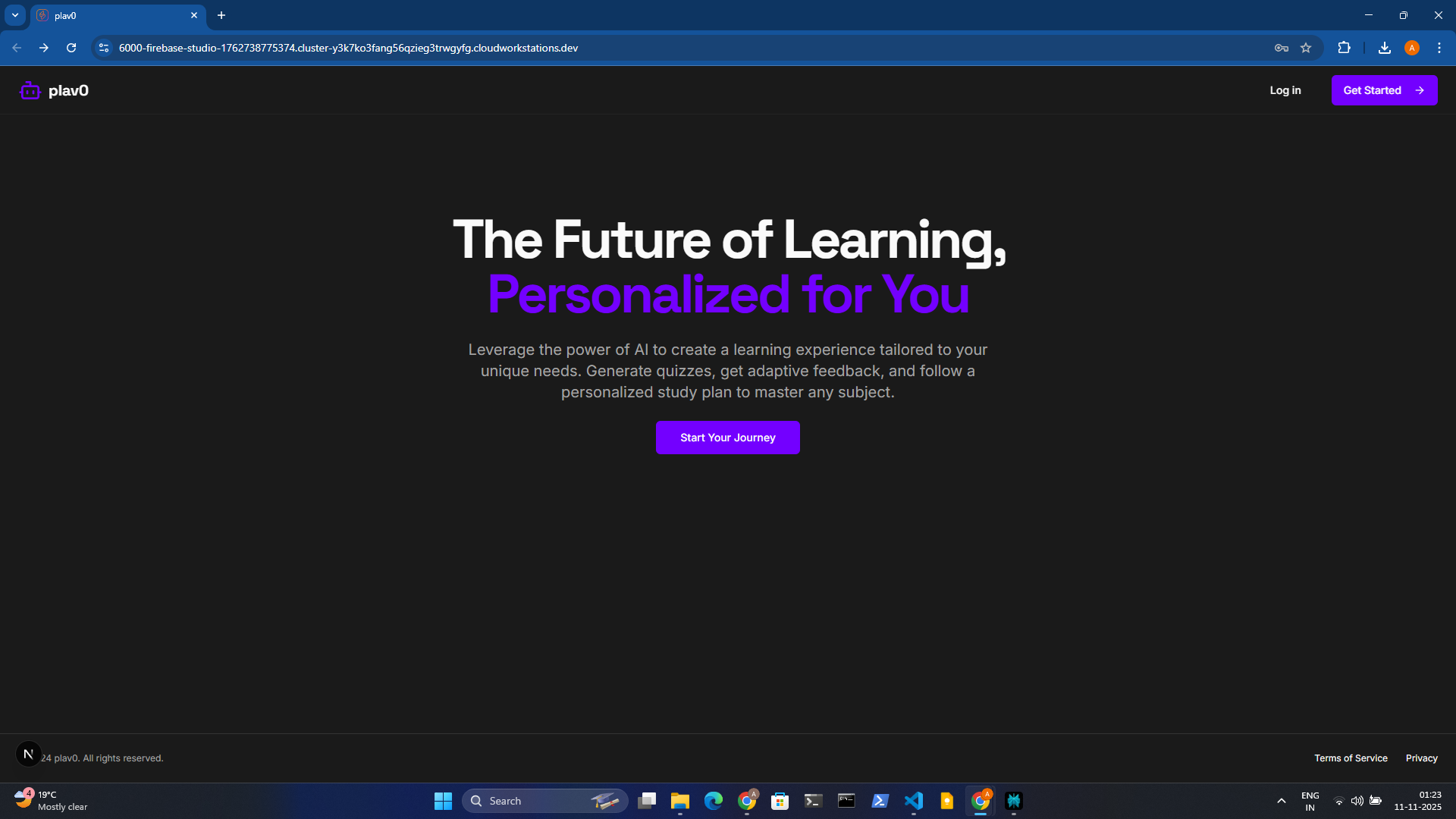Click the Start Your Journey button
The height and width of the screenshot is (819, 1456).
pos(727,438)
